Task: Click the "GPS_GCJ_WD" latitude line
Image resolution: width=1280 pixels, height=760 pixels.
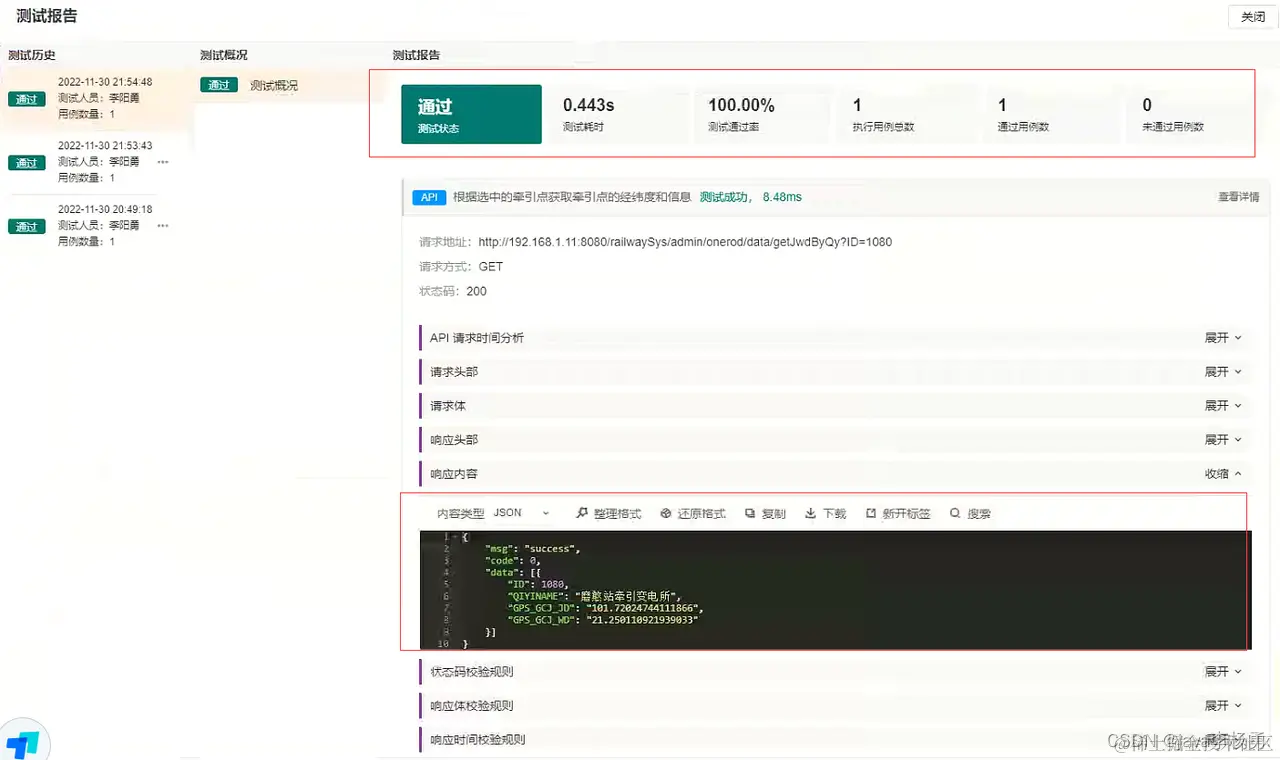Action: pos(603,620)
